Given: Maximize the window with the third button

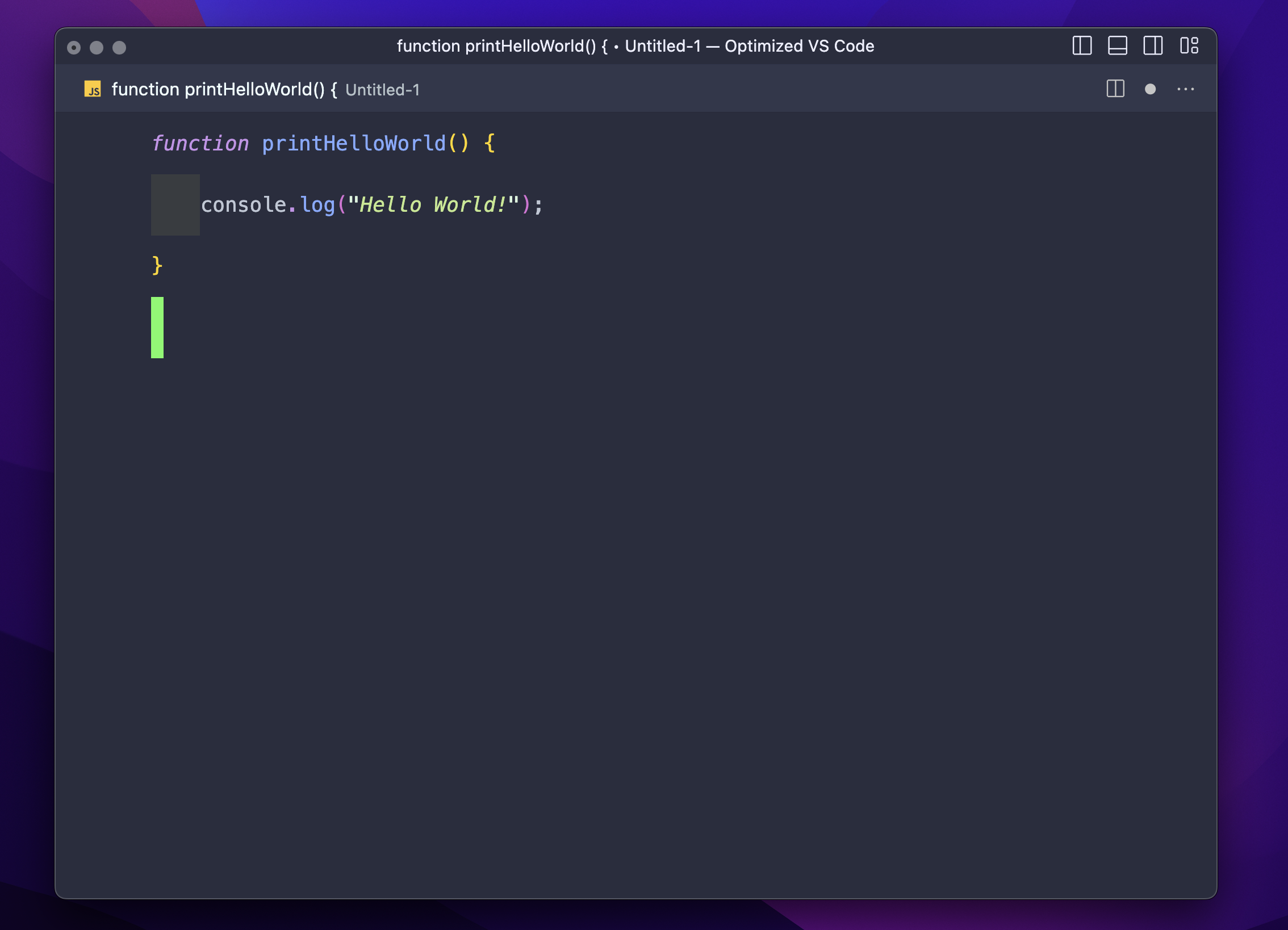Looking at the screenshot, I should (x=119, y=48).
